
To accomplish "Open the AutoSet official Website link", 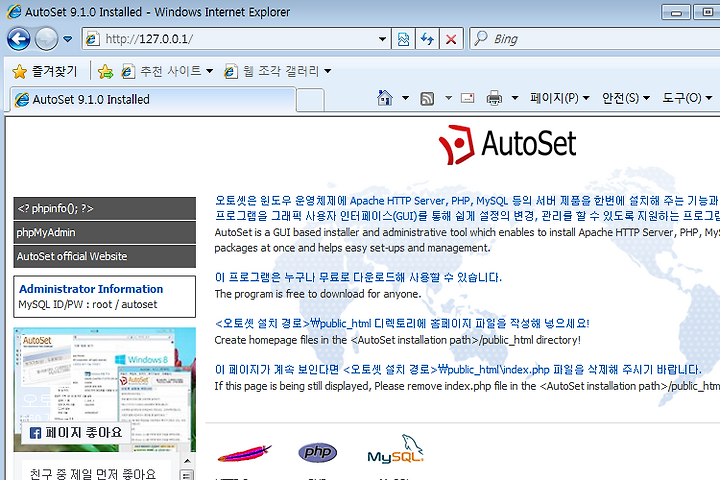I will [x=105, y=256].
